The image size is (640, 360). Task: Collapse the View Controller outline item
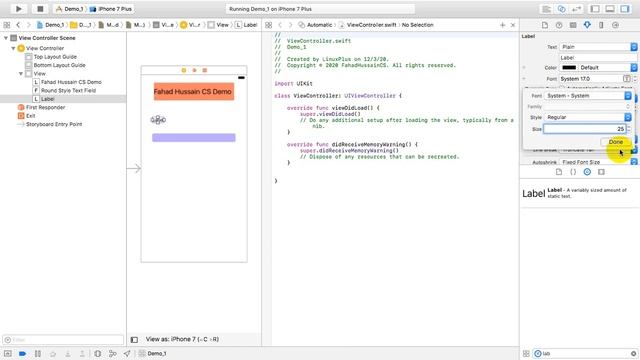(x=13, y=48)
